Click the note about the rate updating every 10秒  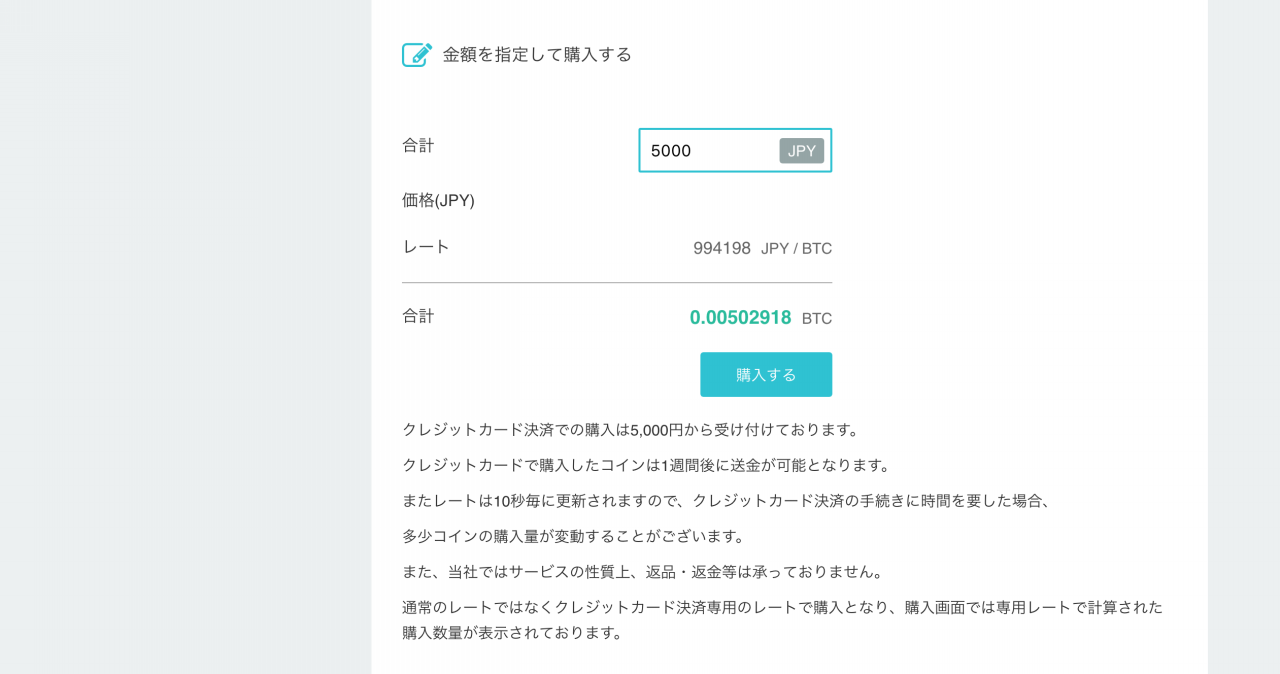(x=728, y=501)
